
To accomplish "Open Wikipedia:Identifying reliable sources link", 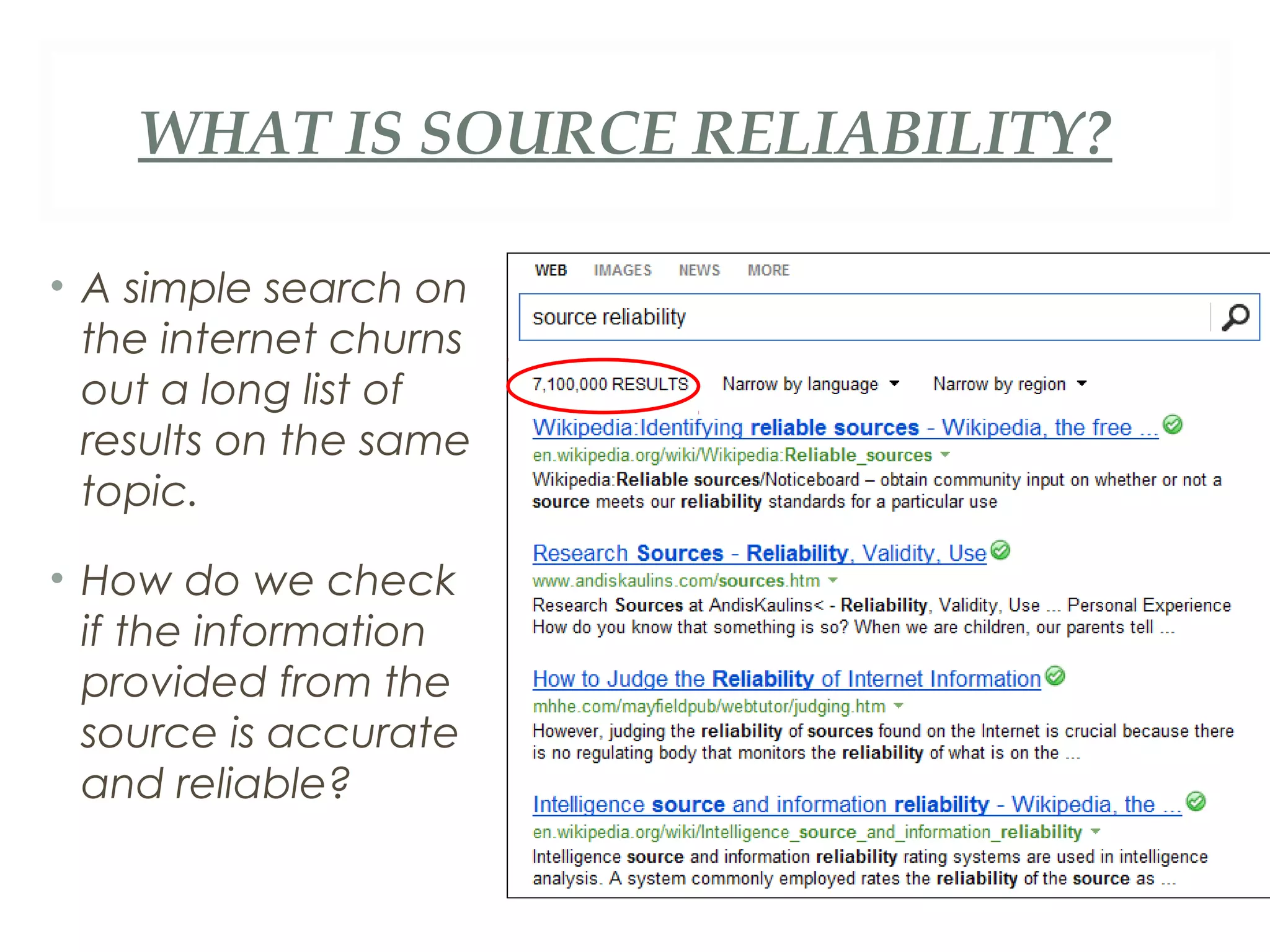I will point(845,428).
